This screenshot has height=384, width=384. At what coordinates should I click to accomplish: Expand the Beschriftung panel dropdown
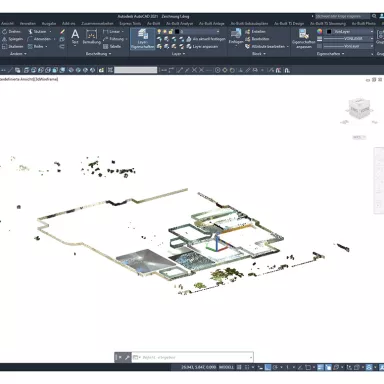click(98, 54)
